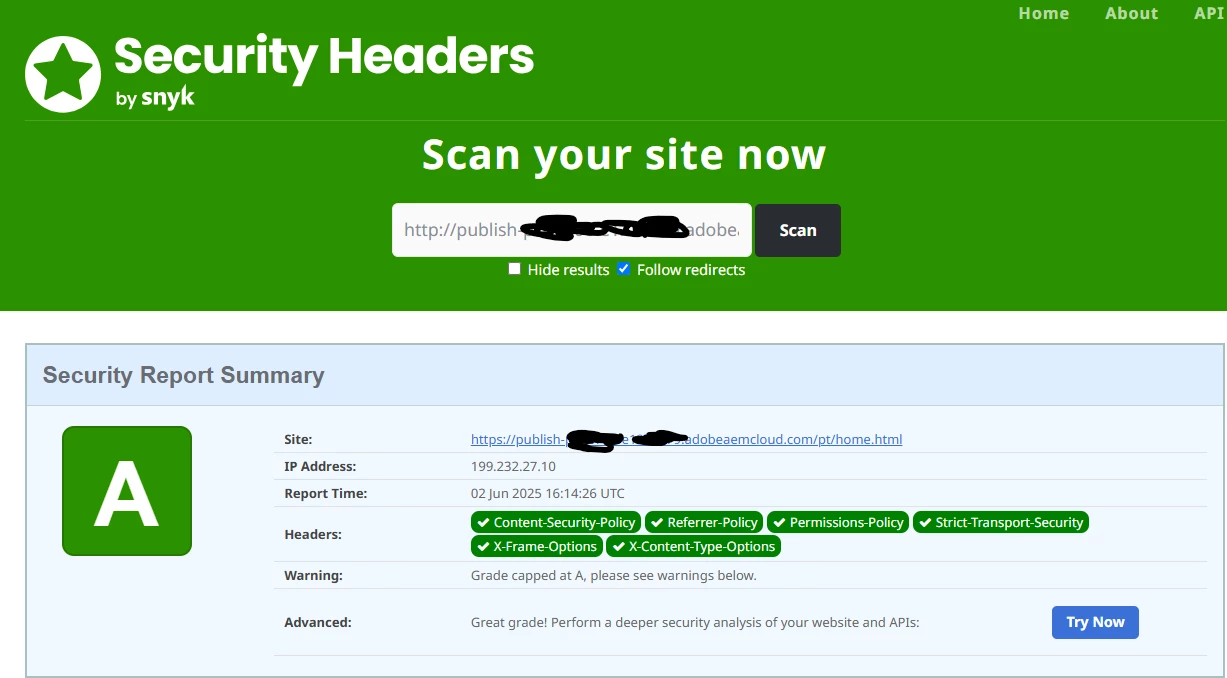This screenshot has height=678, width=1227.
Task: Click the Permissions-Policy header badge
Action: pyautogui.click(x=837, y=522)
